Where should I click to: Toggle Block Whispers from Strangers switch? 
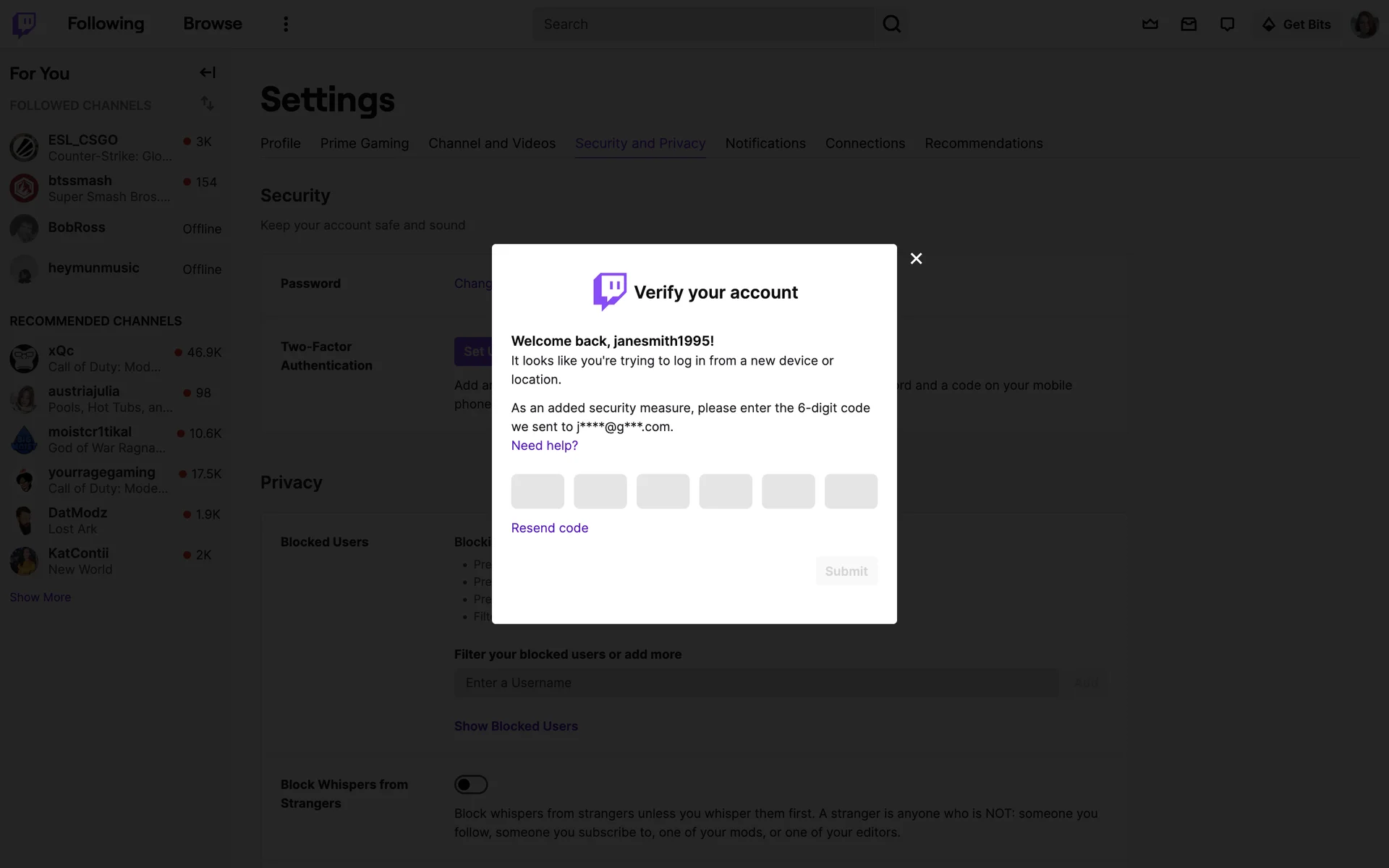471,784
